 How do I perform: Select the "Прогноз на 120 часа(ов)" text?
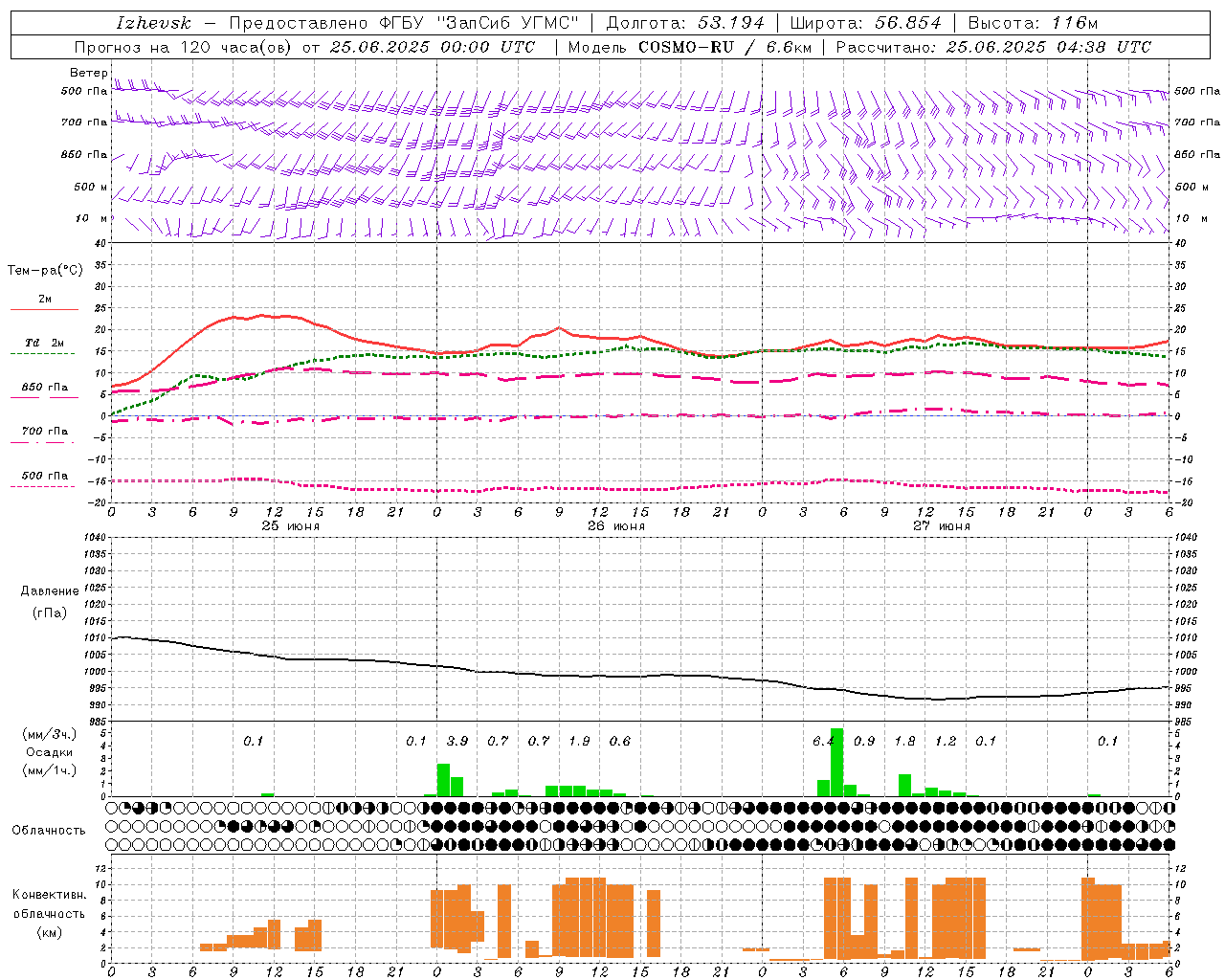click(184, 47)
